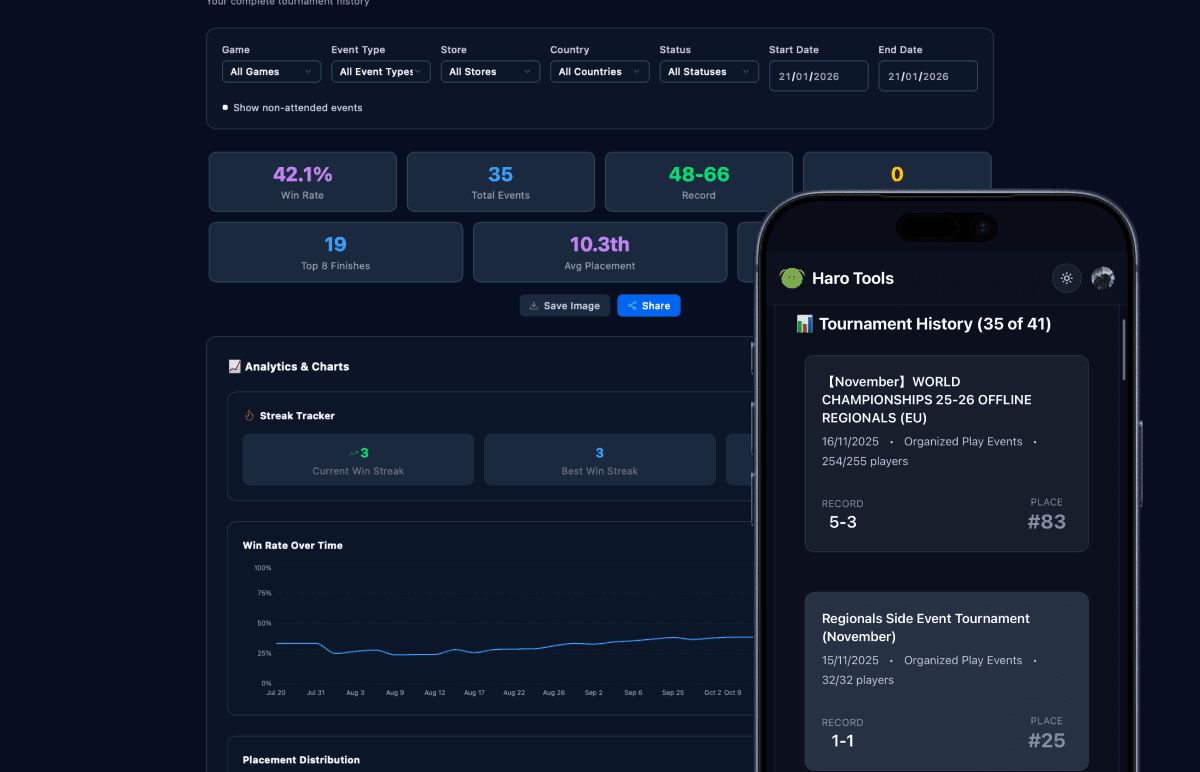Expand the All Event Types dropdown
The image size is (1200, 772).
(380, 71)
